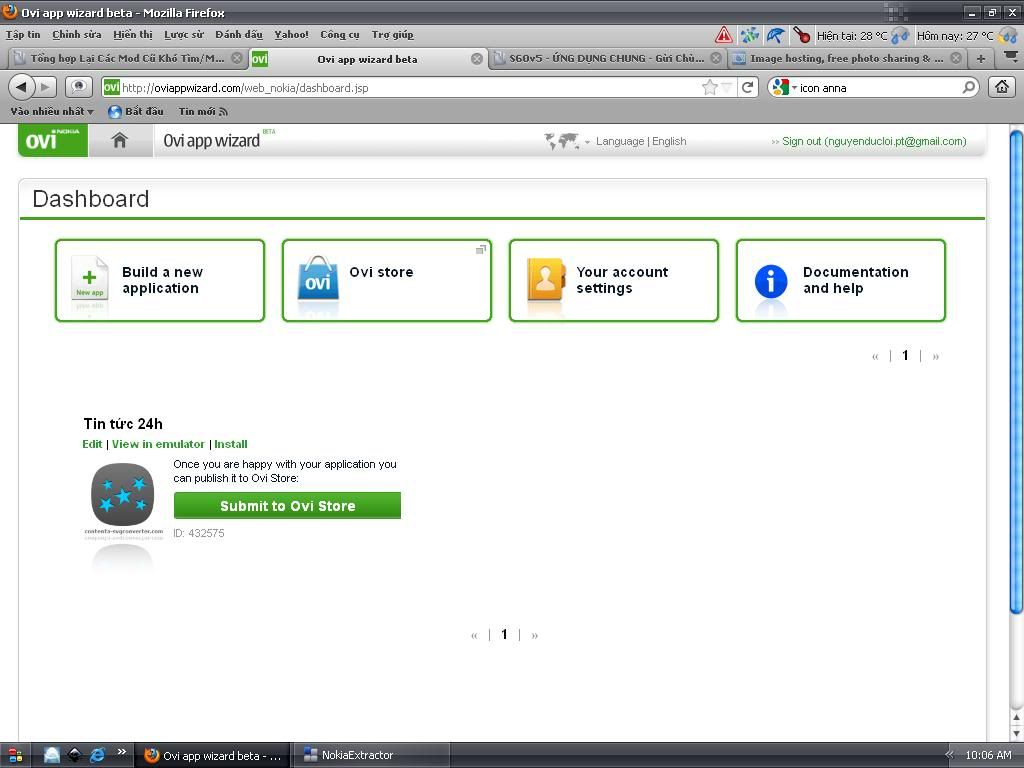Switch to the Image hosting tab

tap(847, 59)
